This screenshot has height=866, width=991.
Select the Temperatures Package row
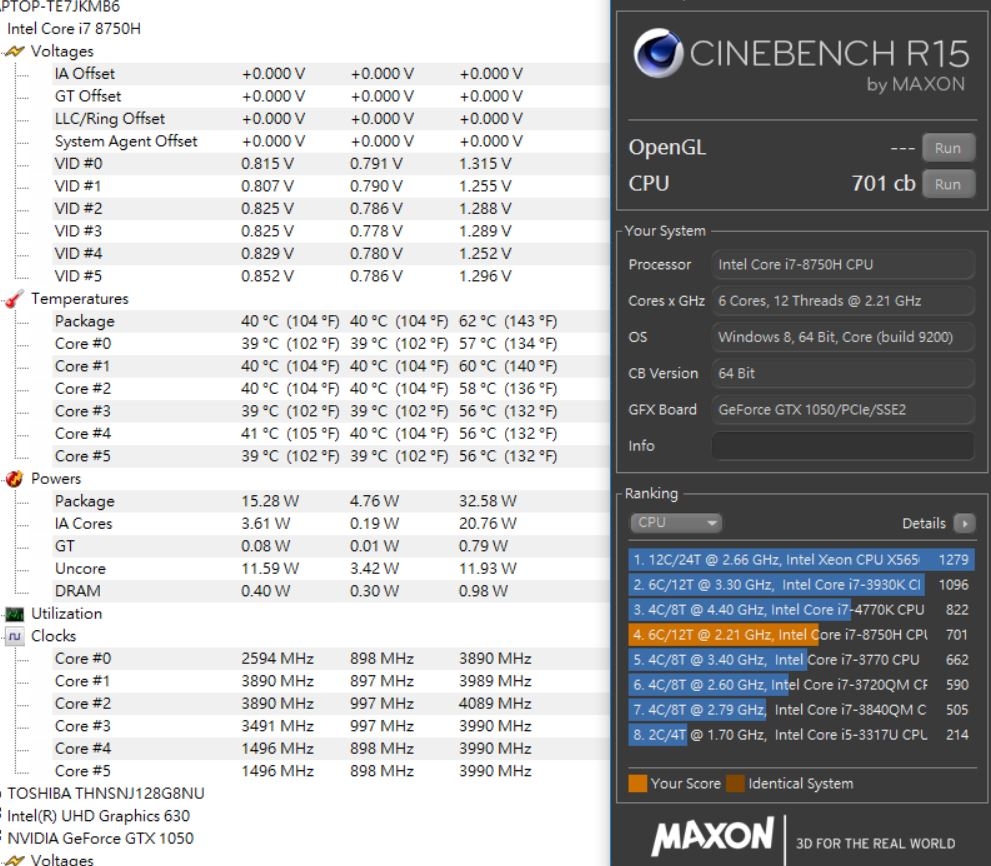click(330, 321)
